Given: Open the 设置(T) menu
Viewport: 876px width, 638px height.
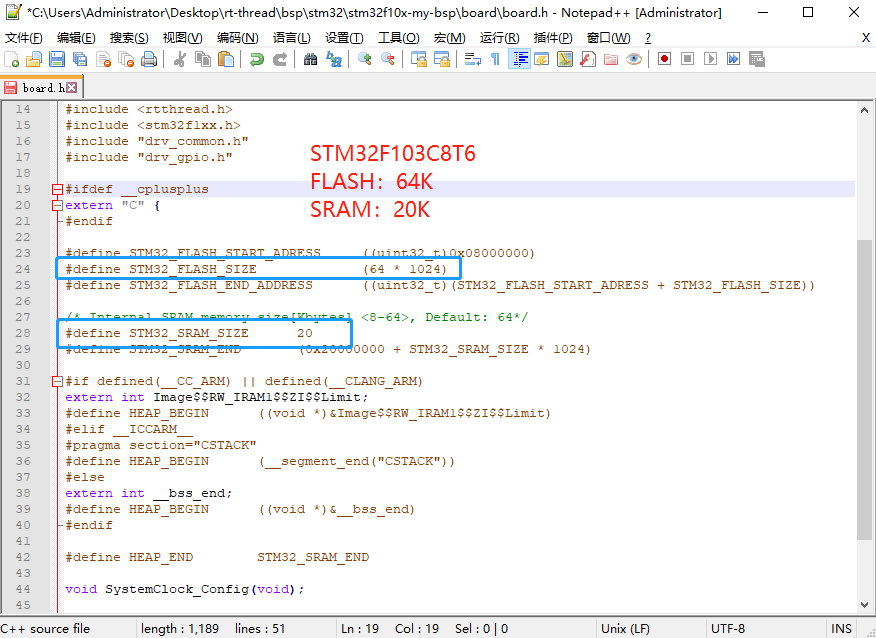Looking at the screenshot, I should 344,37.
